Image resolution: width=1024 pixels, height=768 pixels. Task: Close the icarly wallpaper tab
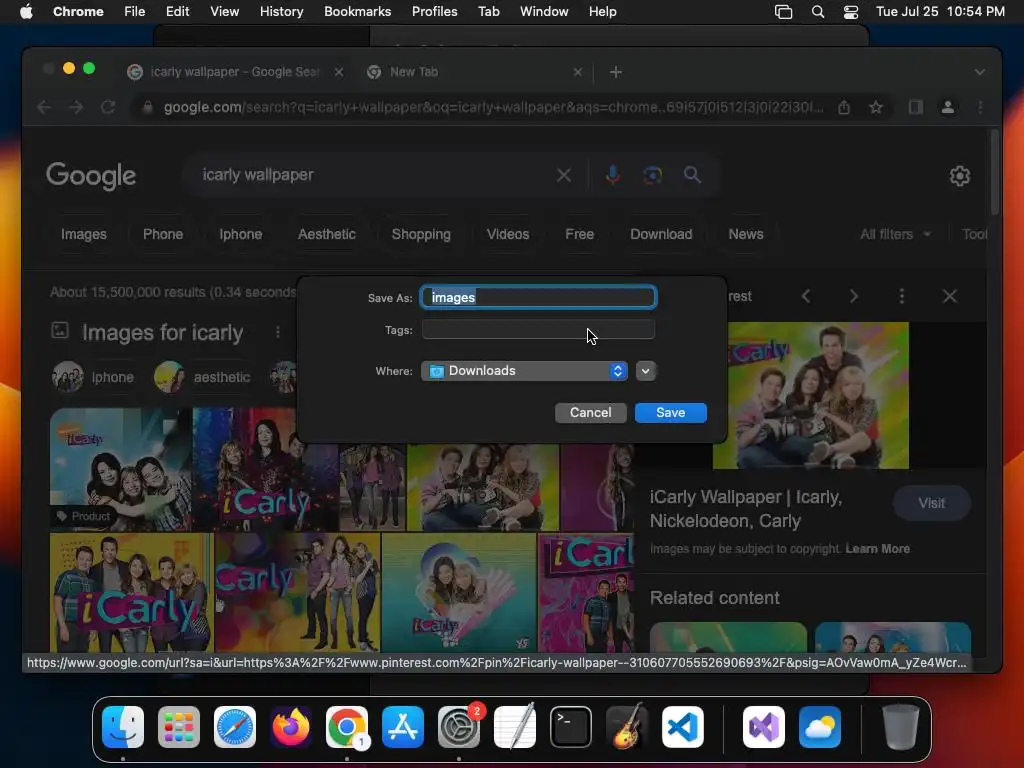338,72
